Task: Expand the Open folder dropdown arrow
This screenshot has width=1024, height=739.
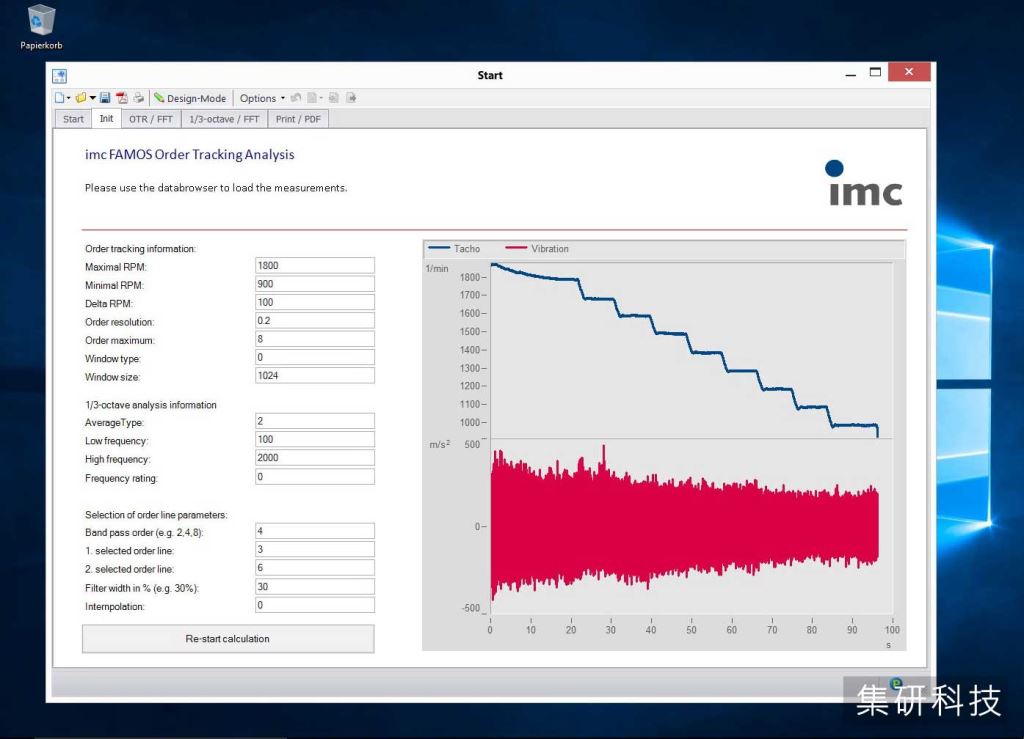Action: [93, 98]
